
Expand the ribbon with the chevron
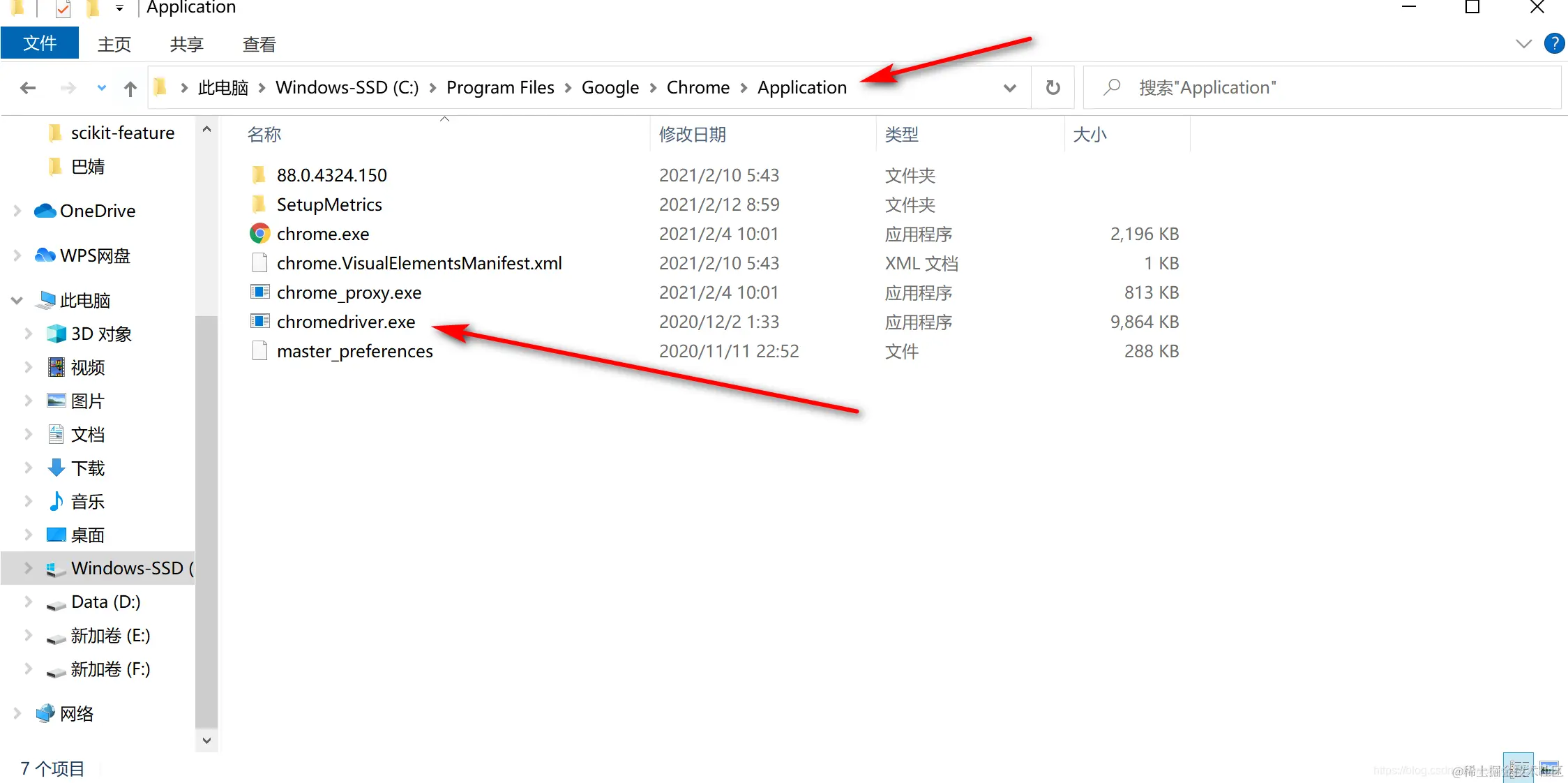pyautogui.click(x=1523, y=44)
